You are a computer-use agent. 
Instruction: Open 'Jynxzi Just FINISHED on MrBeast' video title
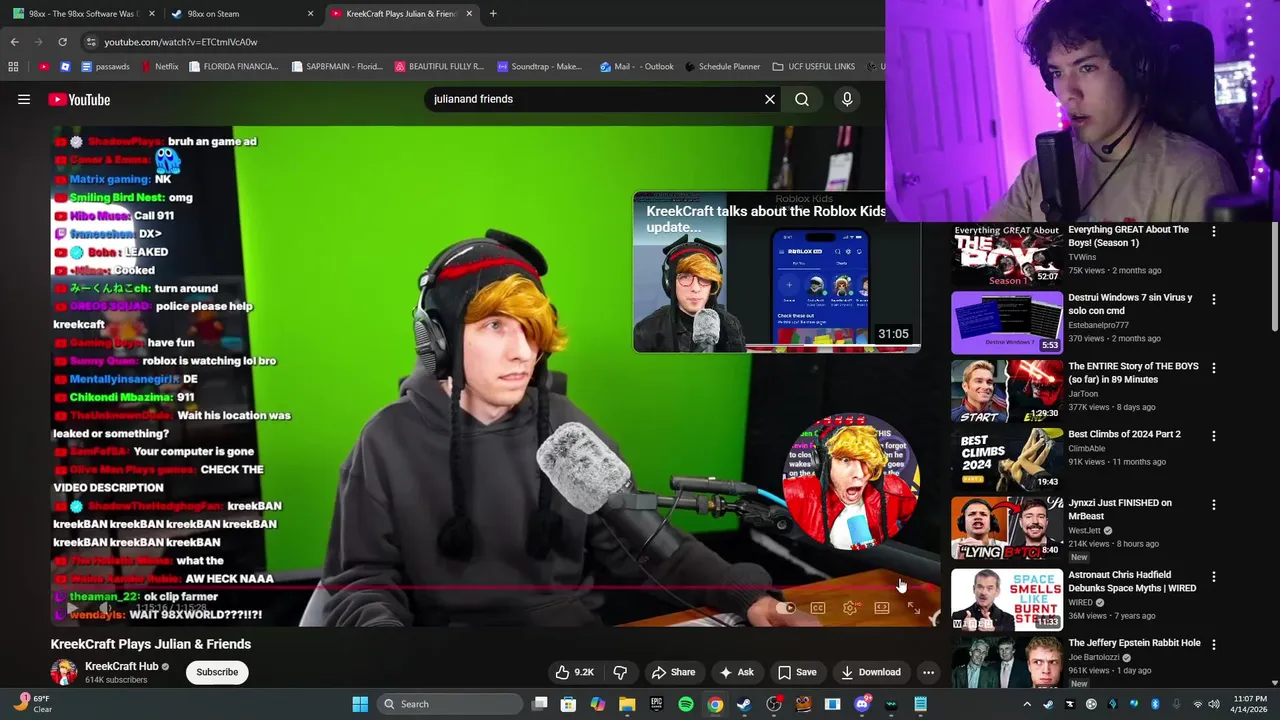click(x=1120, y=510)
